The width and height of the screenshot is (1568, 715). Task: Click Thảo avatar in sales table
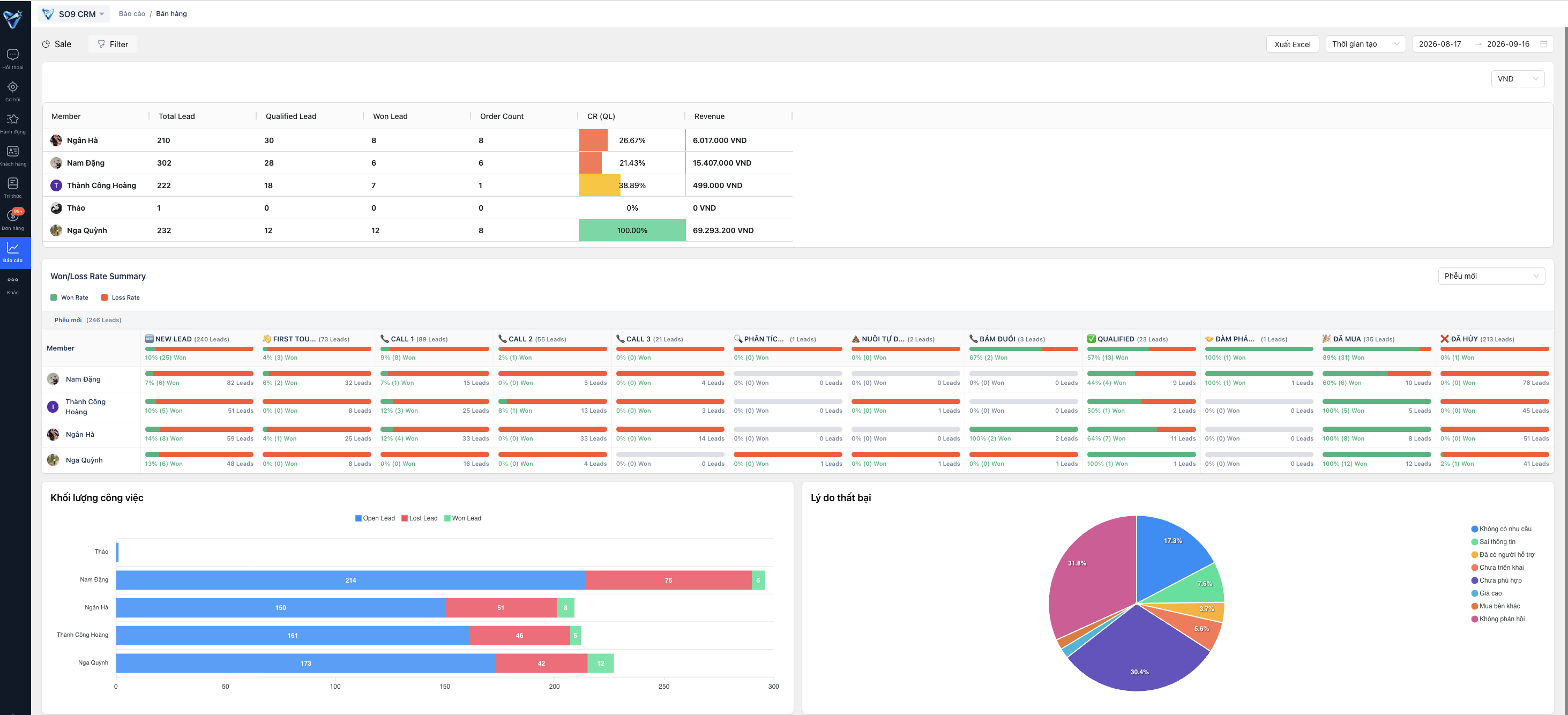[56, 207]
